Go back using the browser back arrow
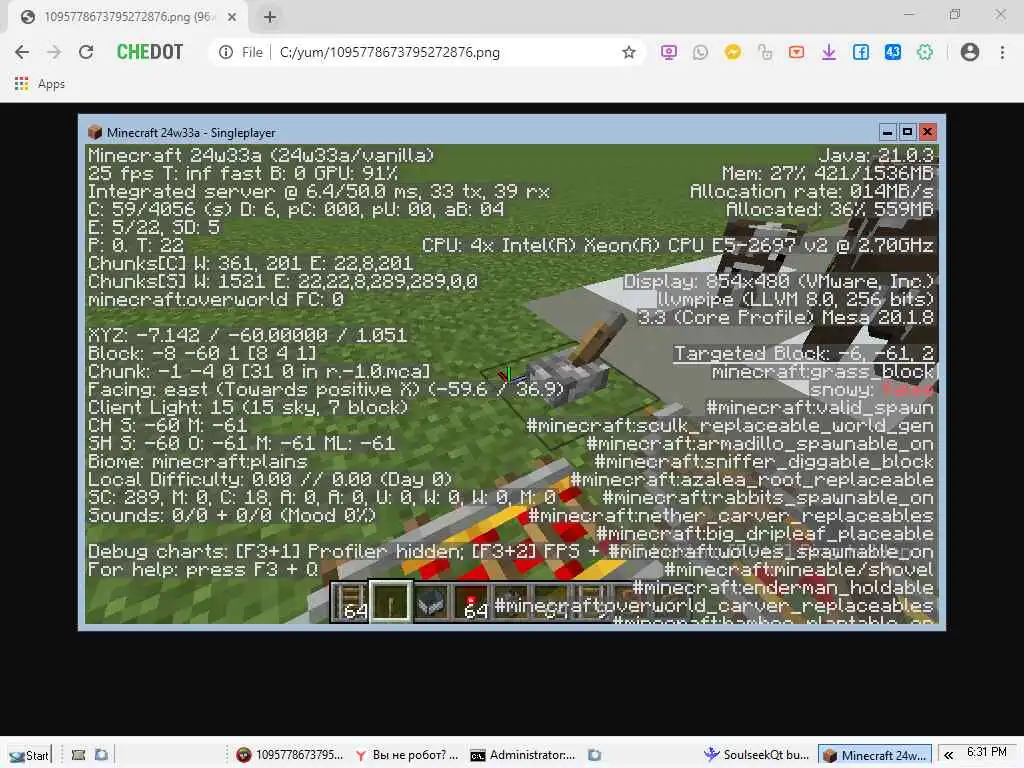1024x768 pixels. point(22,52)
